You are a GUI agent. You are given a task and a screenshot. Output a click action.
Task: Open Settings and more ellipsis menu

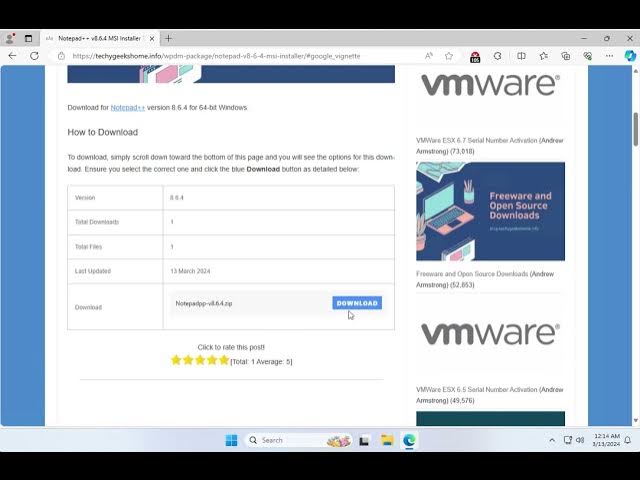pos(609,56)
